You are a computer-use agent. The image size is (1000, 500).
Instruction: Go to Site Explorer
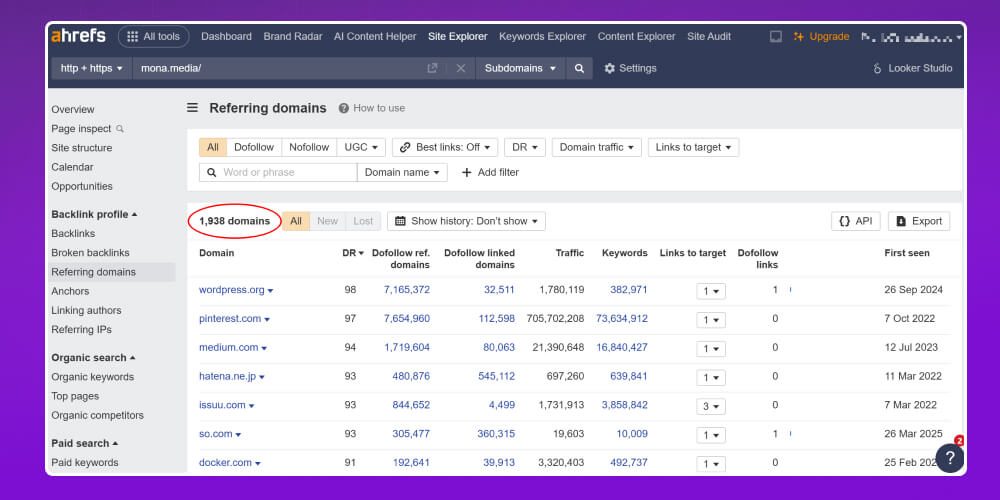(457, 36)
